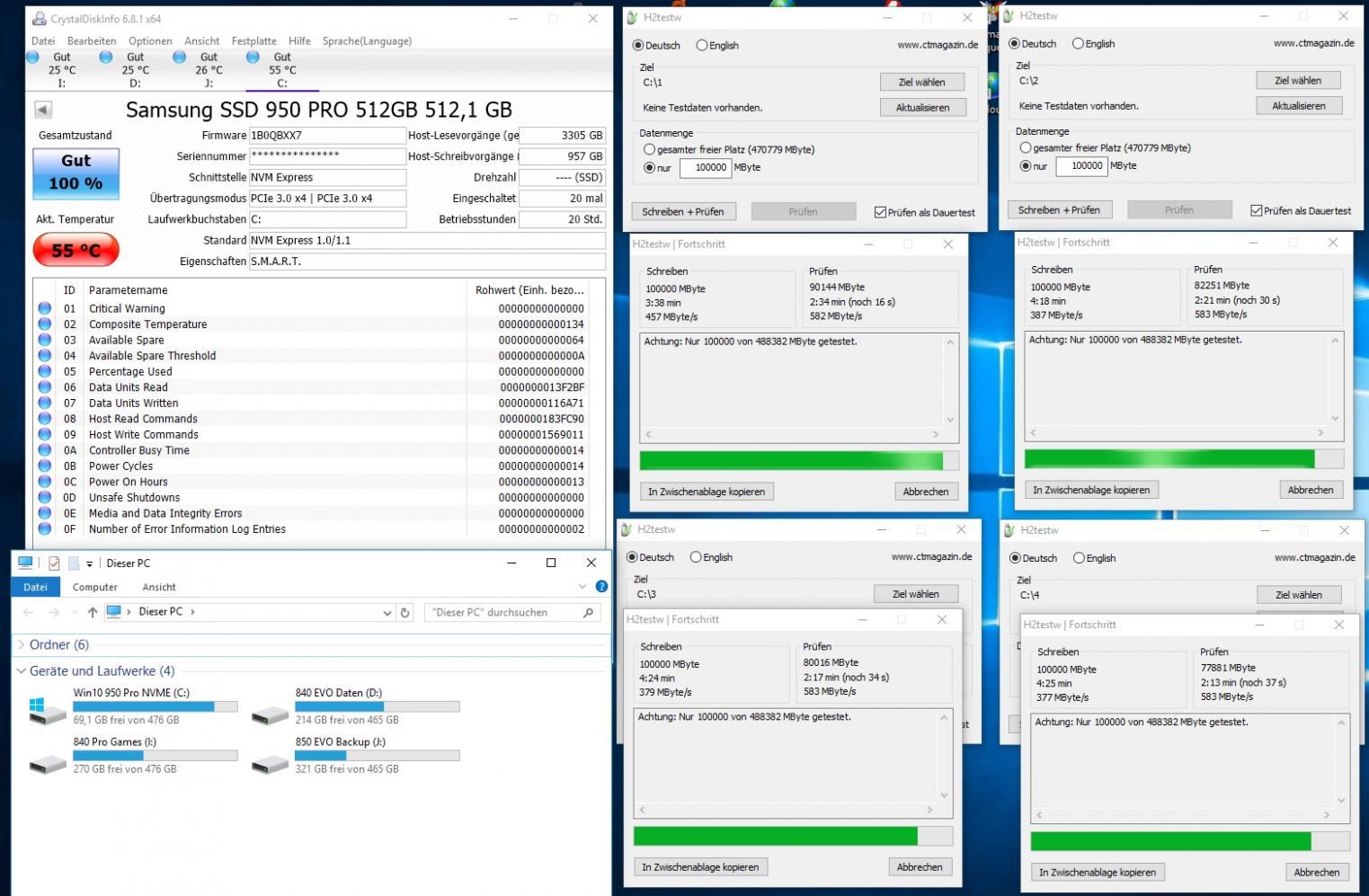This screenshot has width=1369, height=896.
Task: Click the green progress bar in 90144 MByte window
Action: 799,461
